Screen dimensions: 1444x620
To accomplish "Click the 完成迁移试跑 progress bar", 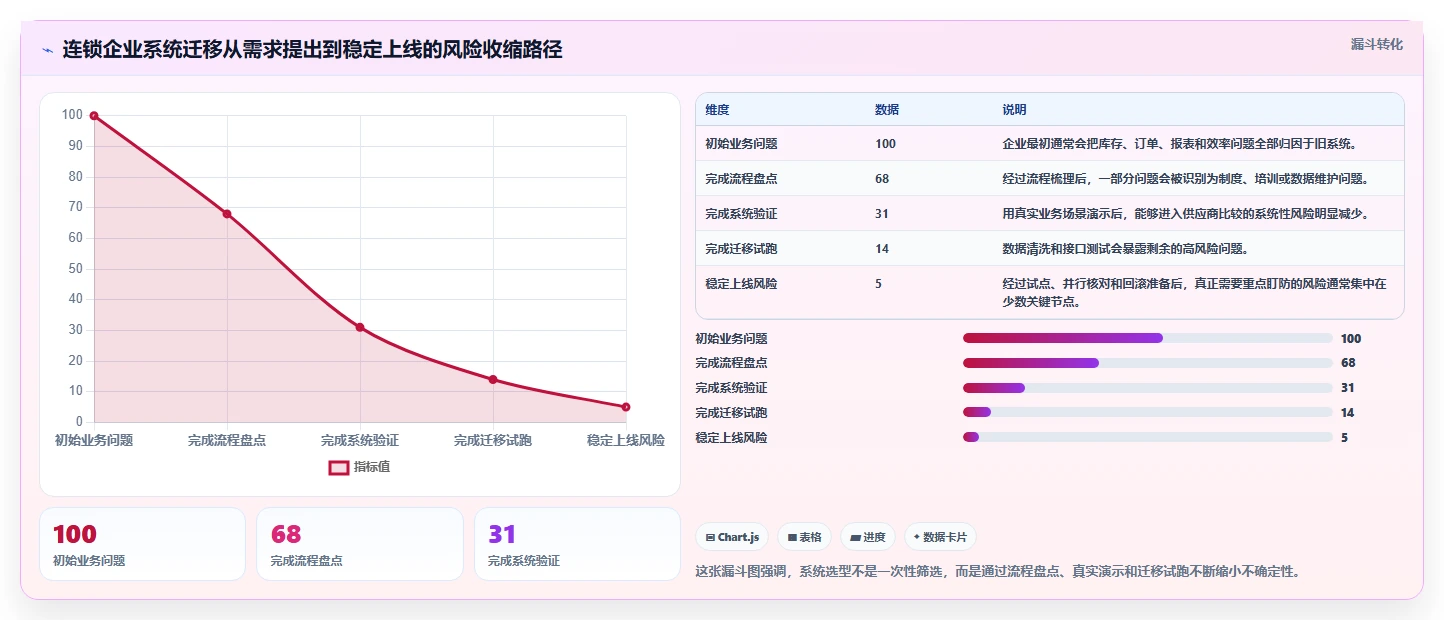I will click(1148, 413).
